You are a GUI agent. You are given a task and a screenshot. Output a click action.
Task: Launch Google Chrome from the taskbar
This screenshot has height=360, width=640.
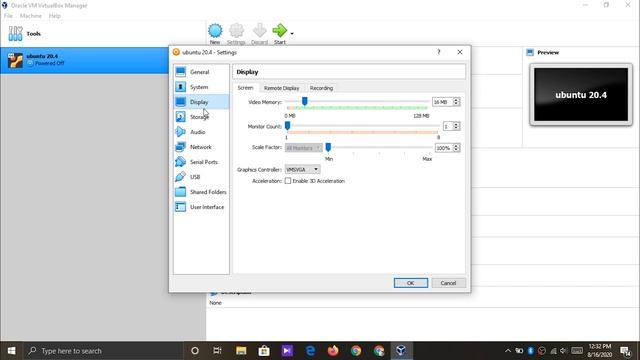click(x=356, y=351)
